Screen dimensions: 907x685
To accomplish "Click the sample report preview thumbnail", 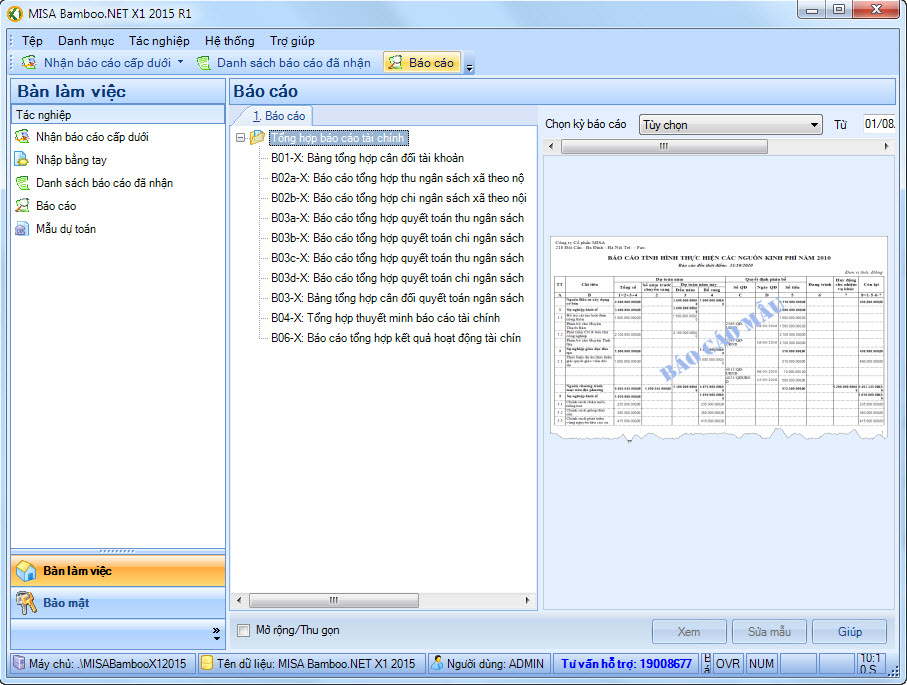I will coord(718,338).
